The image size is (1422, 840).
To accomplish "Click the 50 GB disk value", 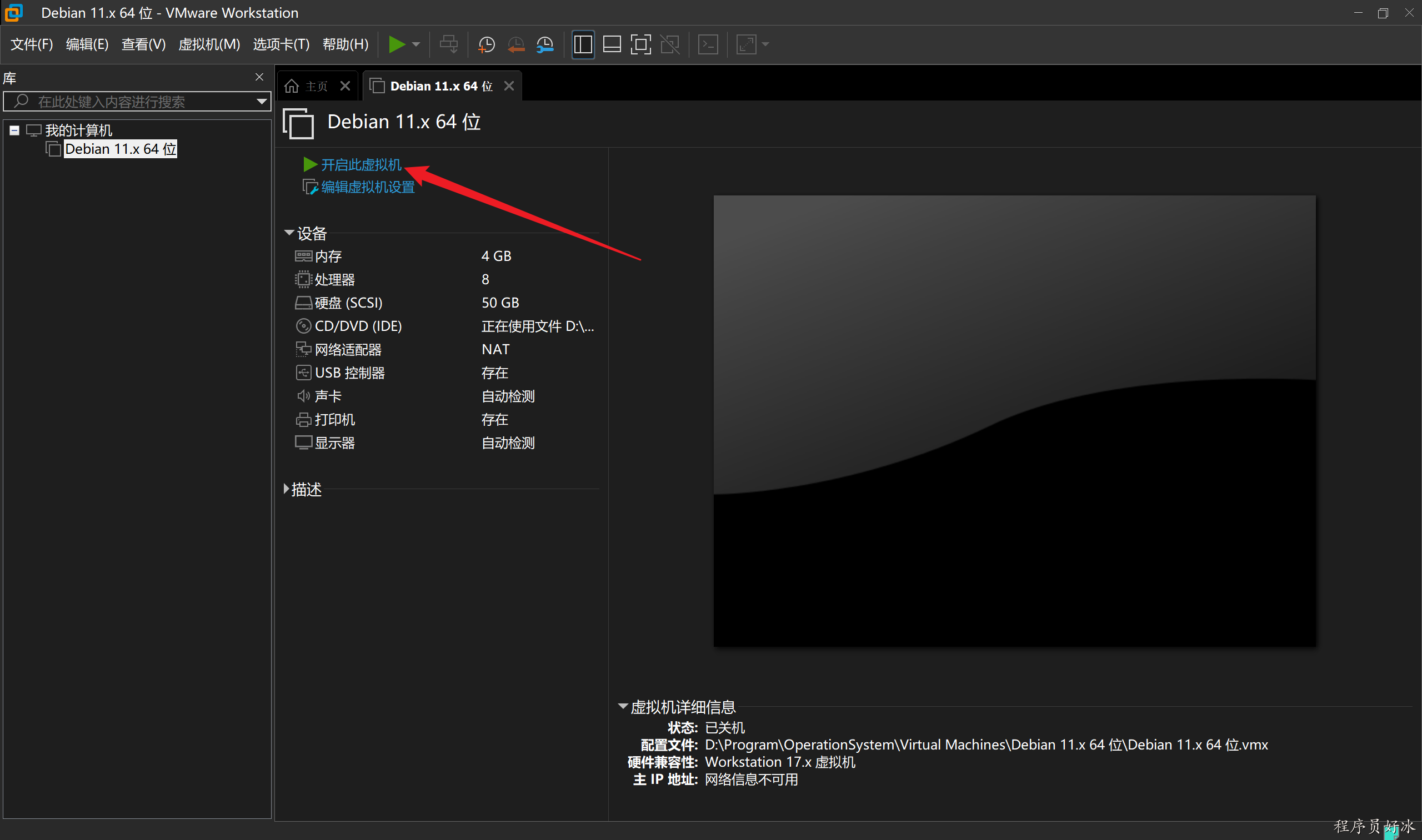I will (x=500, y=303).
